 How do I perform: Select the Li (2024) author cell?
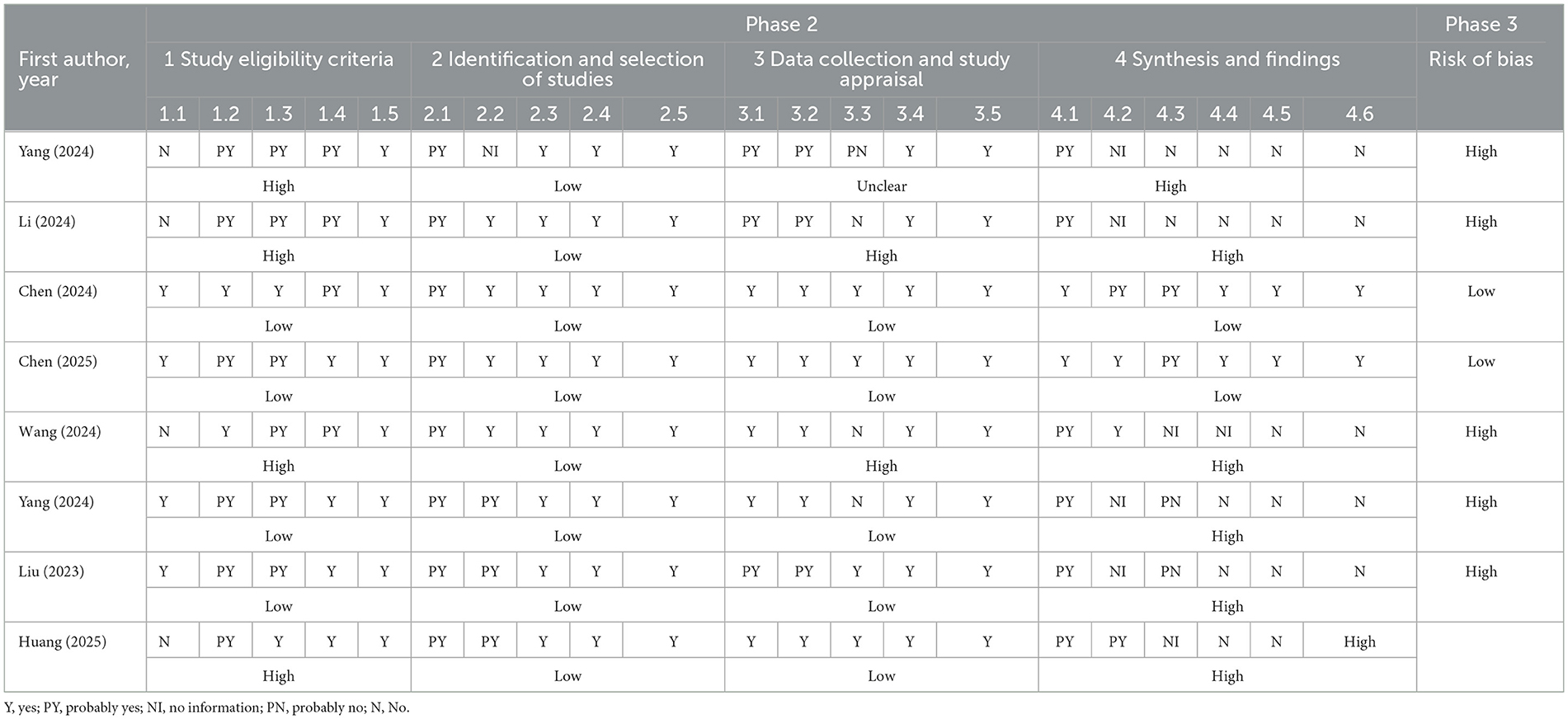[x=47, y=222]
